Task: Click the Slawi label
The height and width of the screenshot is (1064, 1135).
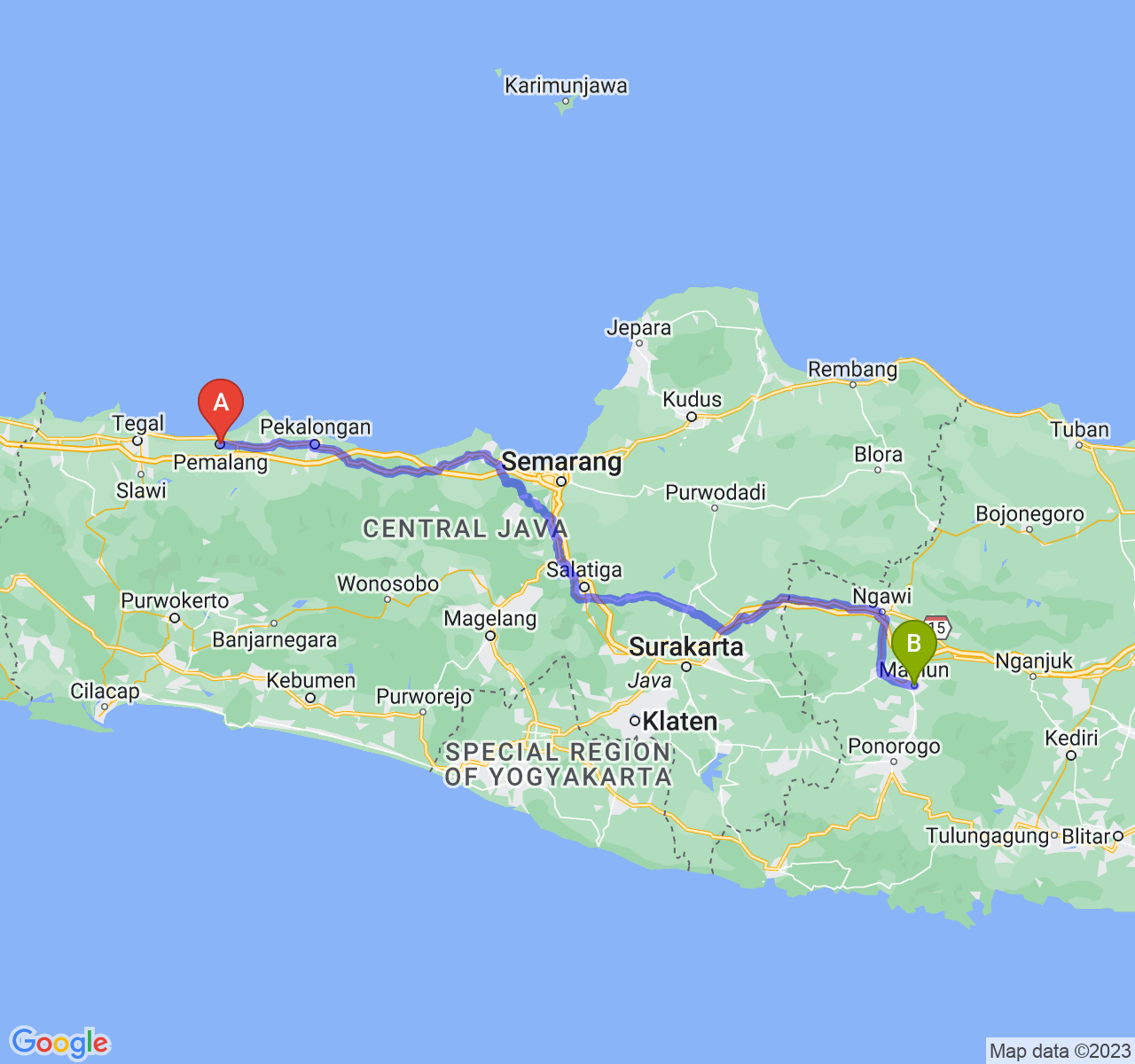Action: [x=141, y=490]
